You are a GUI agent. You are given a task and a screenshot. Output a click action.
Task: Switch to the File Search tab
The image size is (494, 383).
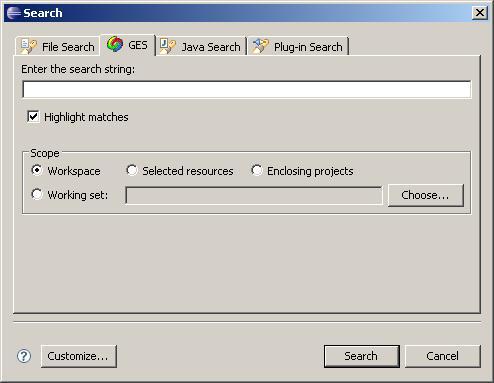[x=58, y=46]
